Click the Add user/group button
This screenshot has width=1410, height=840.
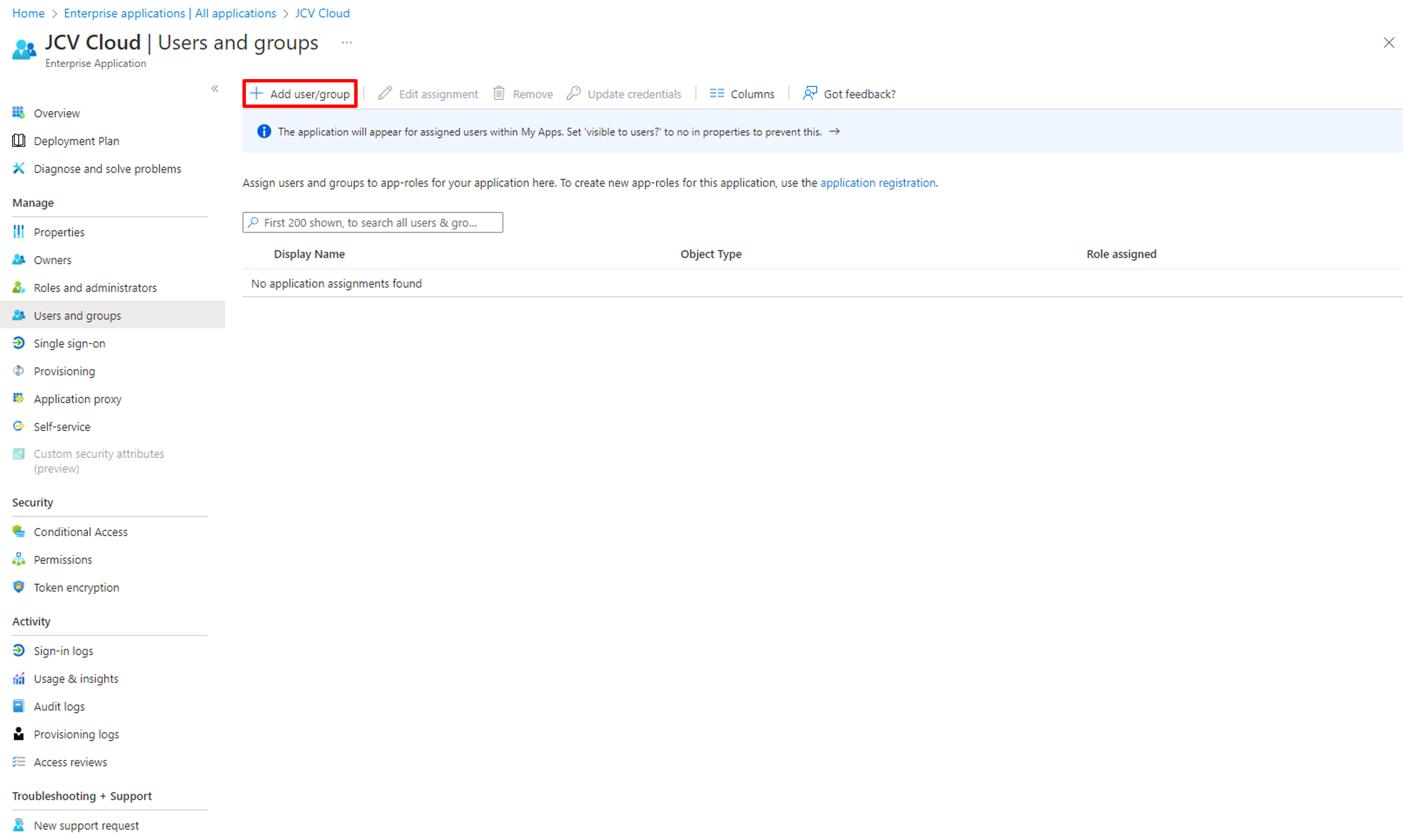click(x=301, y=94)
